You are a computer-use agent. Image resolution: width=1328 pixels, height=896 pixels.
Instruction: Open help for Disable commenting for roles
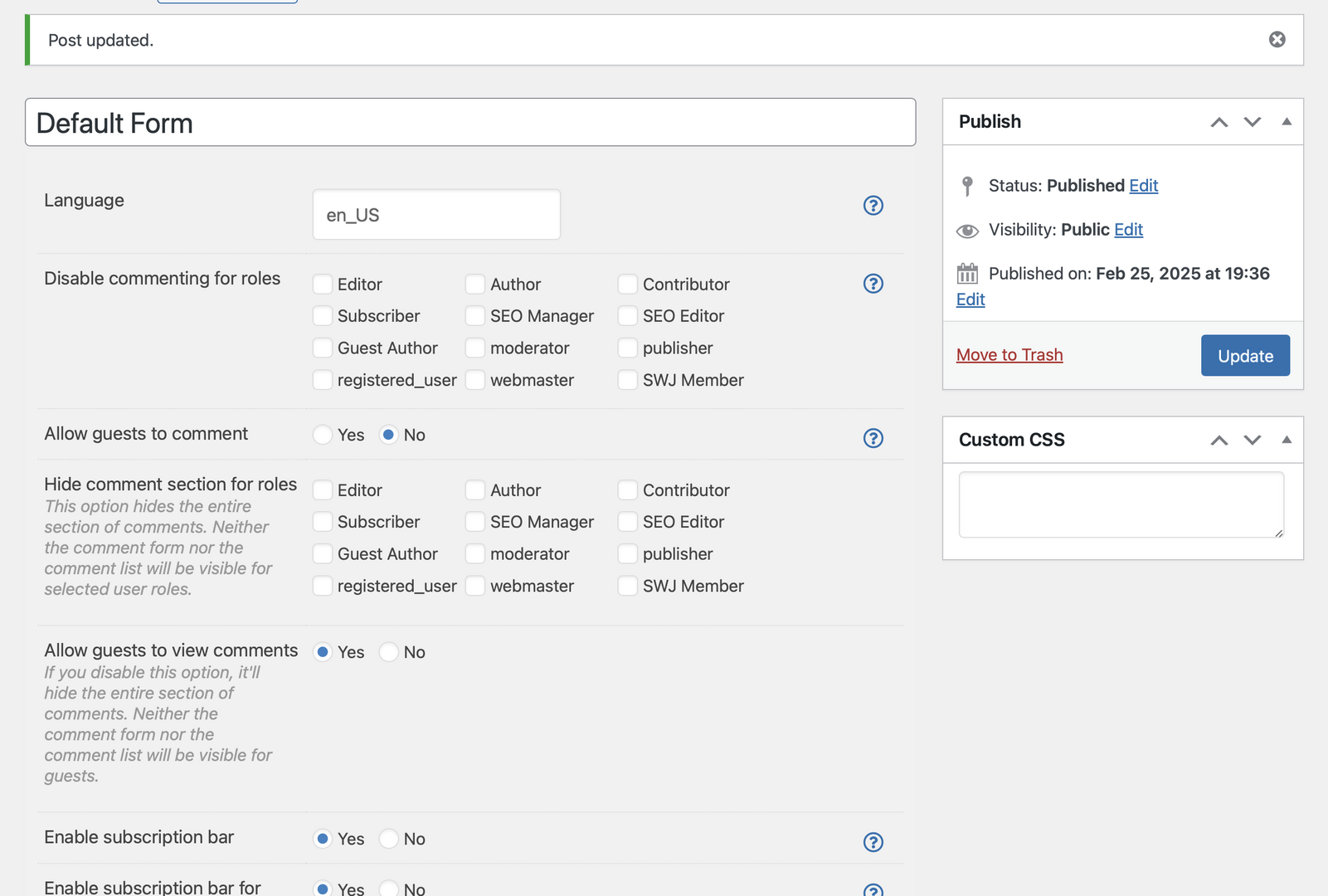tap(873, 284)
